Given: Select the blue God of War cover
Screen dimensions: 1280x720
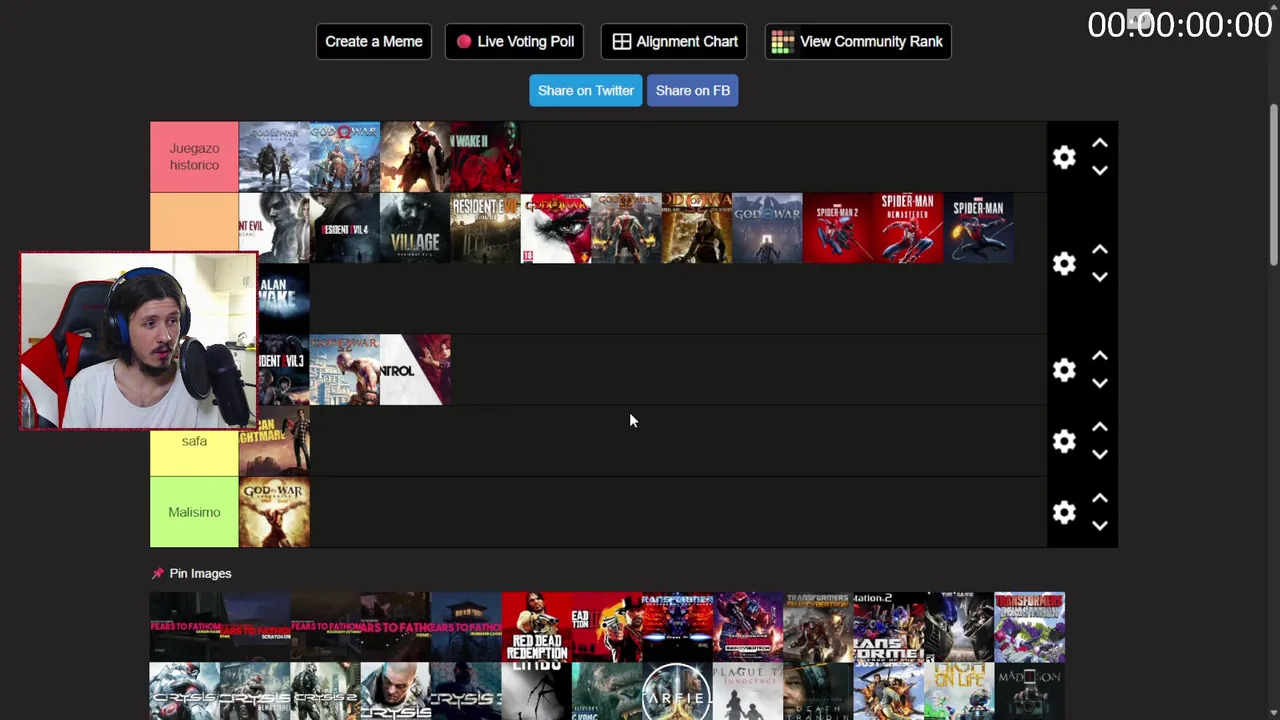Looking at the screenshot, I should pyautogui.click(x=345, y=157).
